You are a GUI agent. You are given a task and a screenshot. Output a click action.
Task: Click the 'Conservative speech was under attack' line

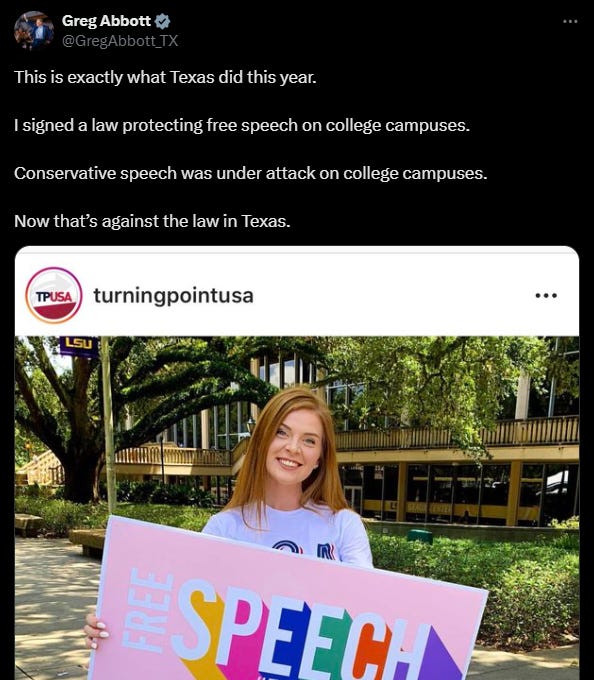(x=251, y=173)
